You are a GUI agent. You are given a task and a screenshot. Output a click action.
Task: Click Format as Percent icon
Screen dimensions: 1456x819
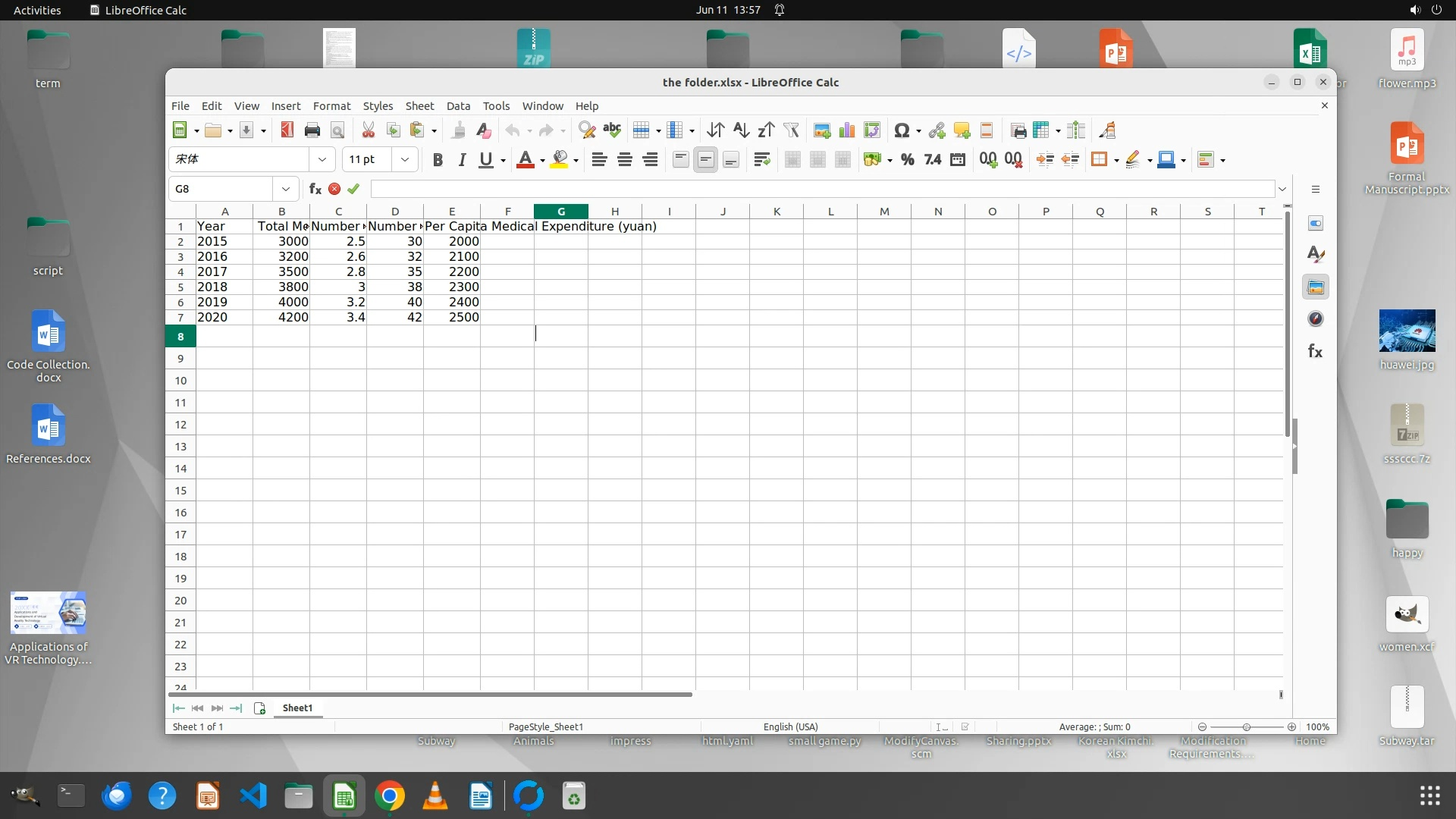pos(907,159)
